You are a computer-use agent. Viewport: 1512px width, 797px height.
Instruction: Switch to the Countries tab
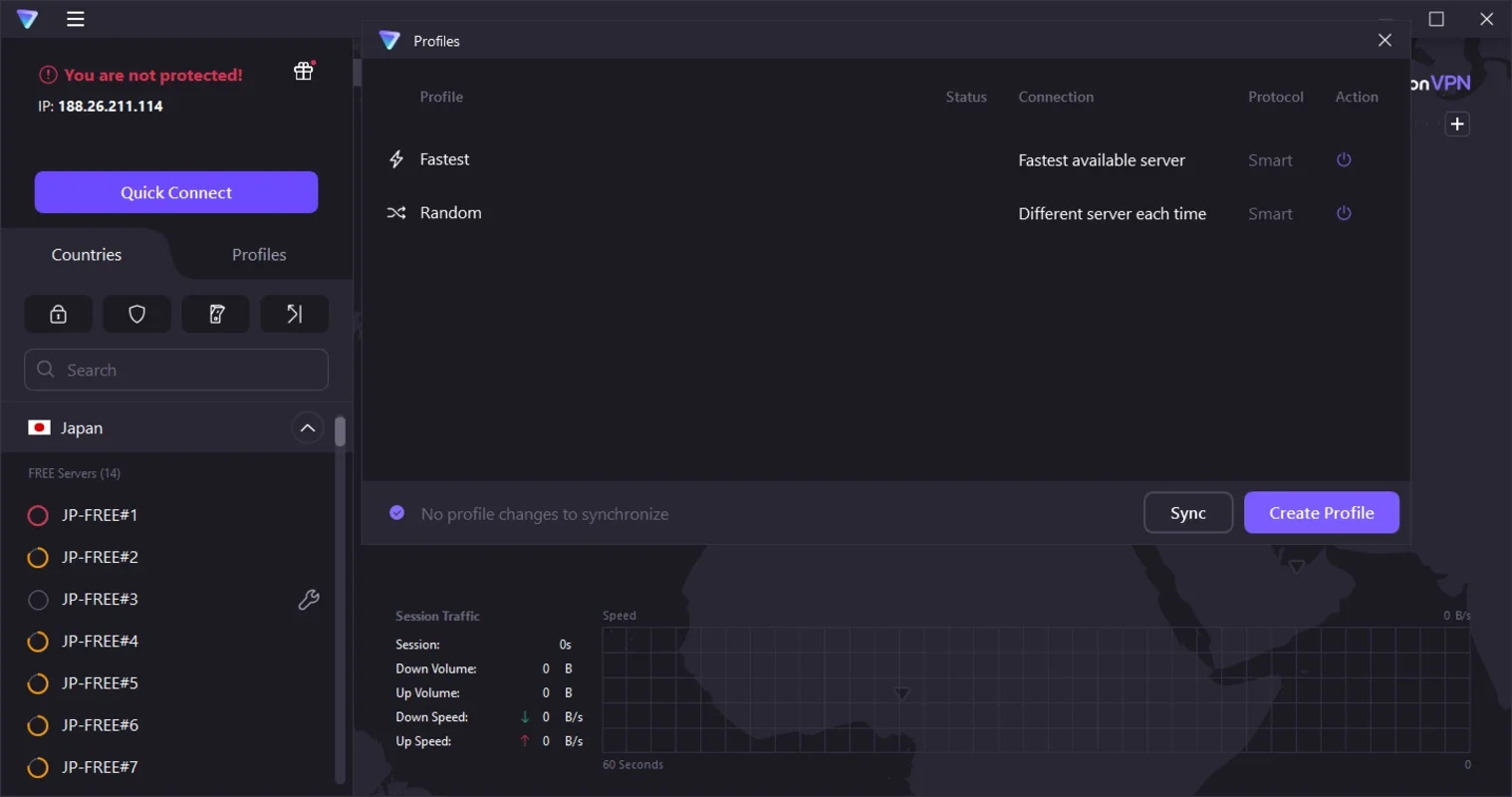point(86,254)
